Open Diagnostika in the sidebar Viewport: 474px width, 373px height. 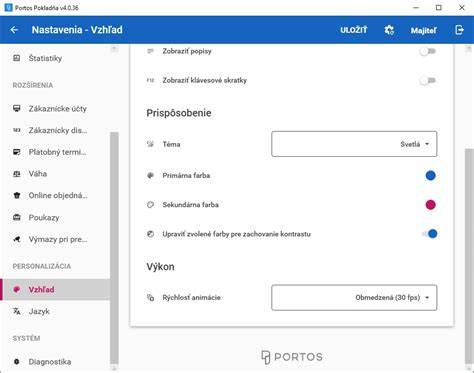pyautogui.click(x=55, y=361)
